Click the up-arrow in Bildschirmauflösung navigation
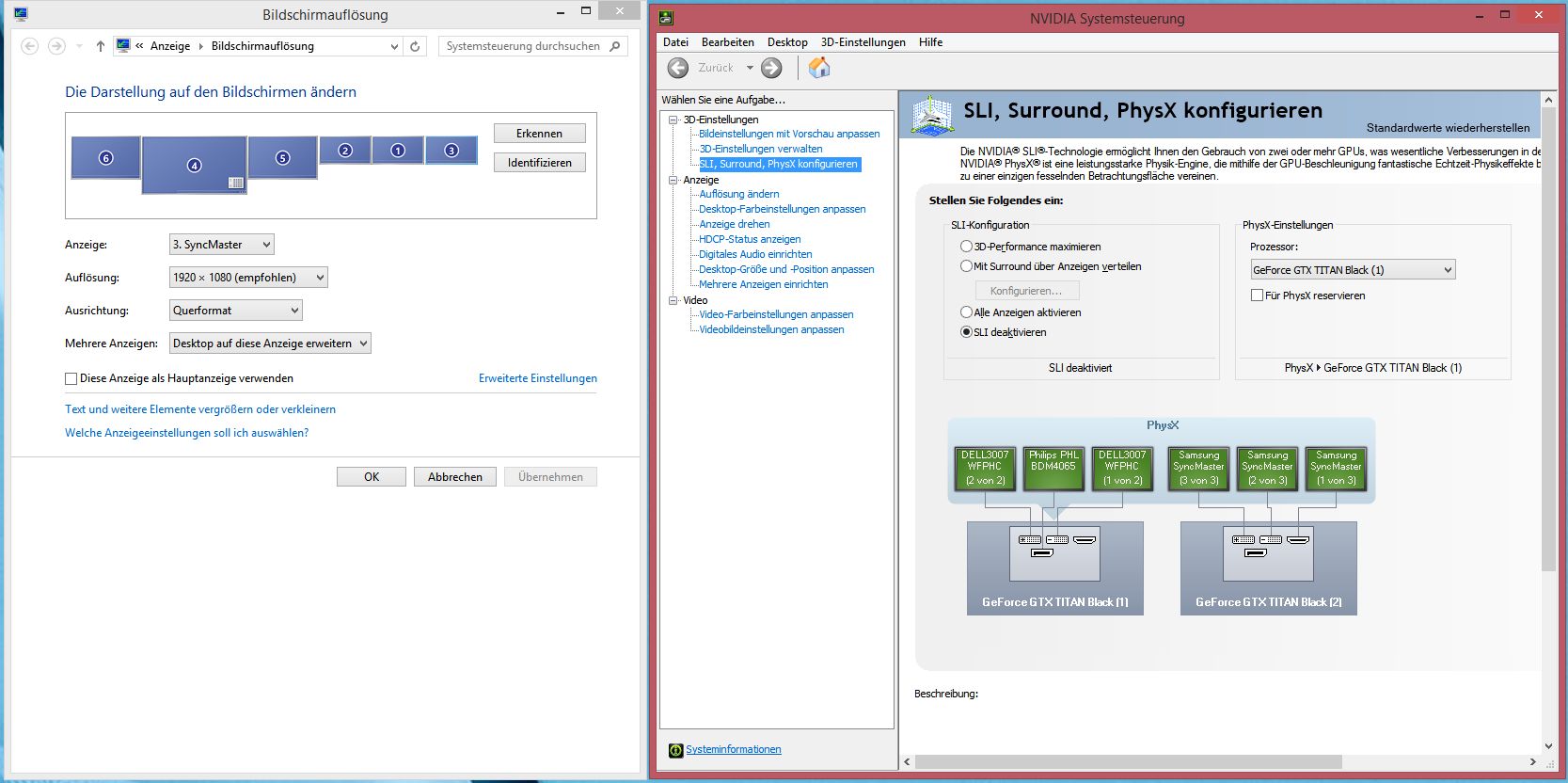Viewport: 1568px width, 783px height. pyautogui.click(x=101, y=46)
